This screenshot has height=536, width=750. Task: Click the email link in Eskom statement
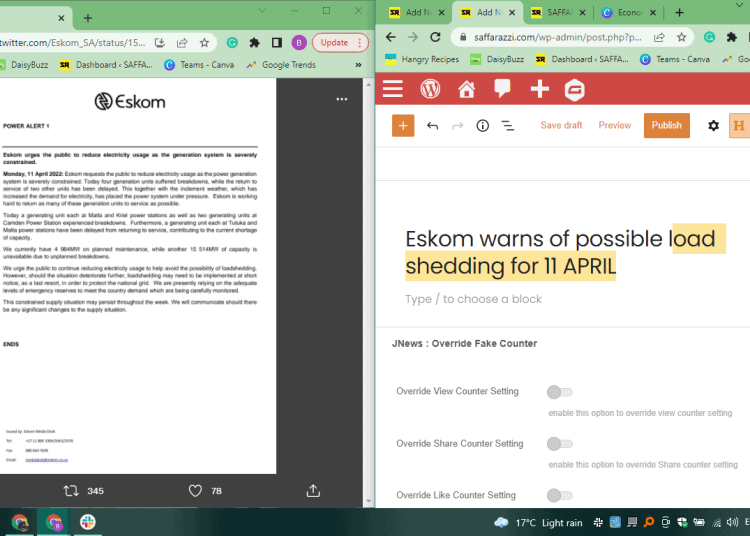pyautogui.click(x=46, y=460)
